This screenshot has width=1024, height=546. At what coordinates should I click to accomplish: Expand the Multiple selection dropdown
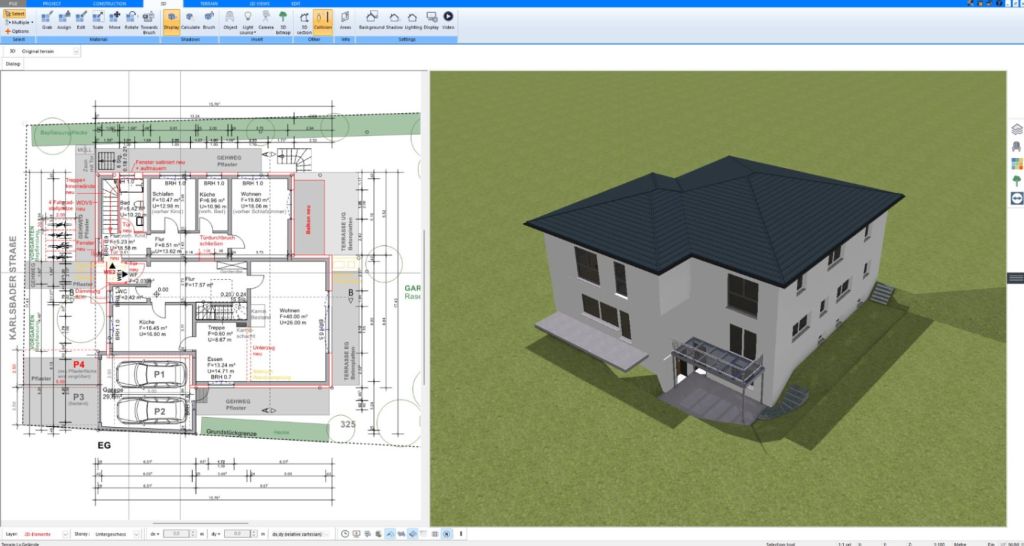(19, 22)
